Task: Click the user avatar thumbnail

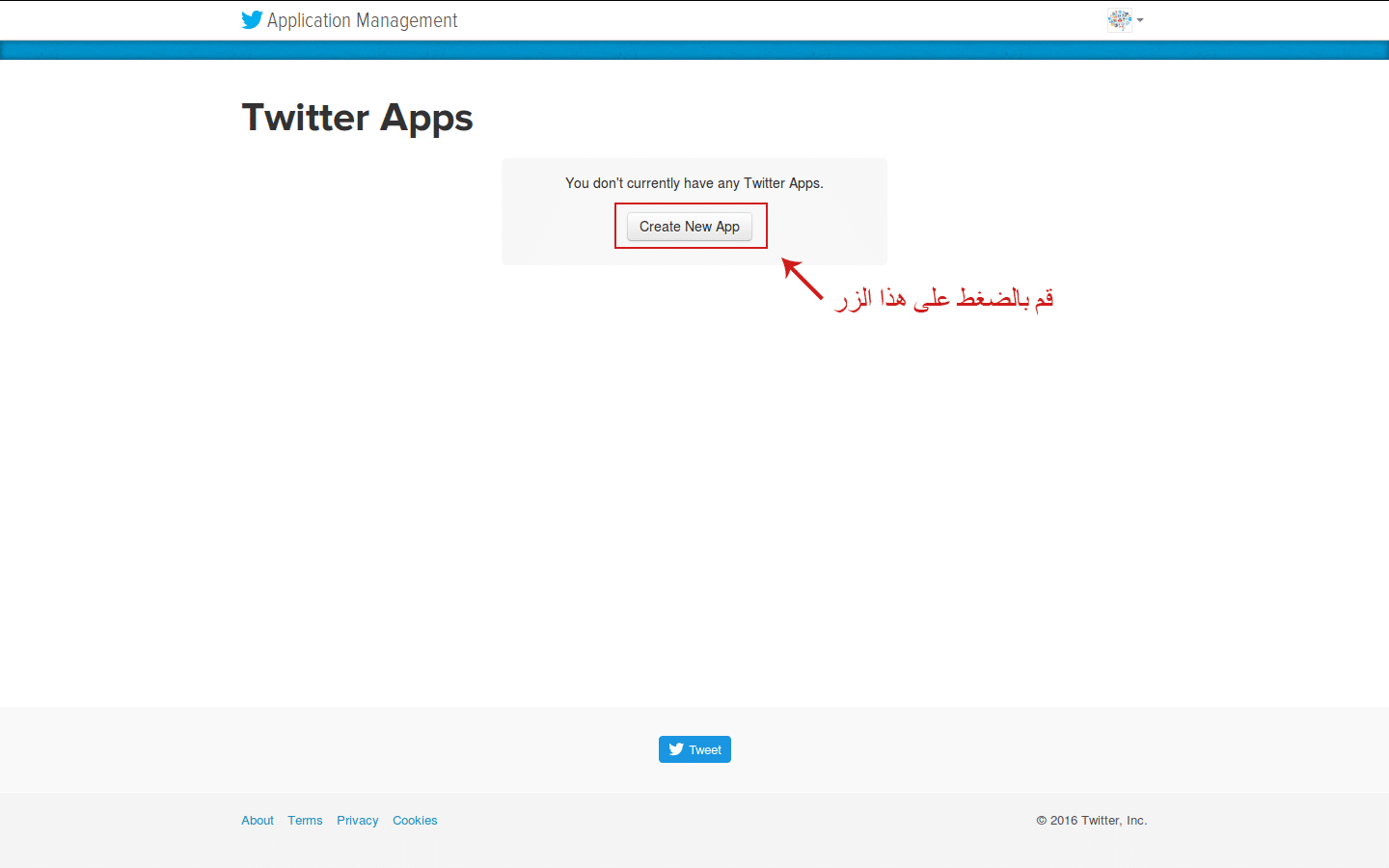Action: tap(1120, 20)
